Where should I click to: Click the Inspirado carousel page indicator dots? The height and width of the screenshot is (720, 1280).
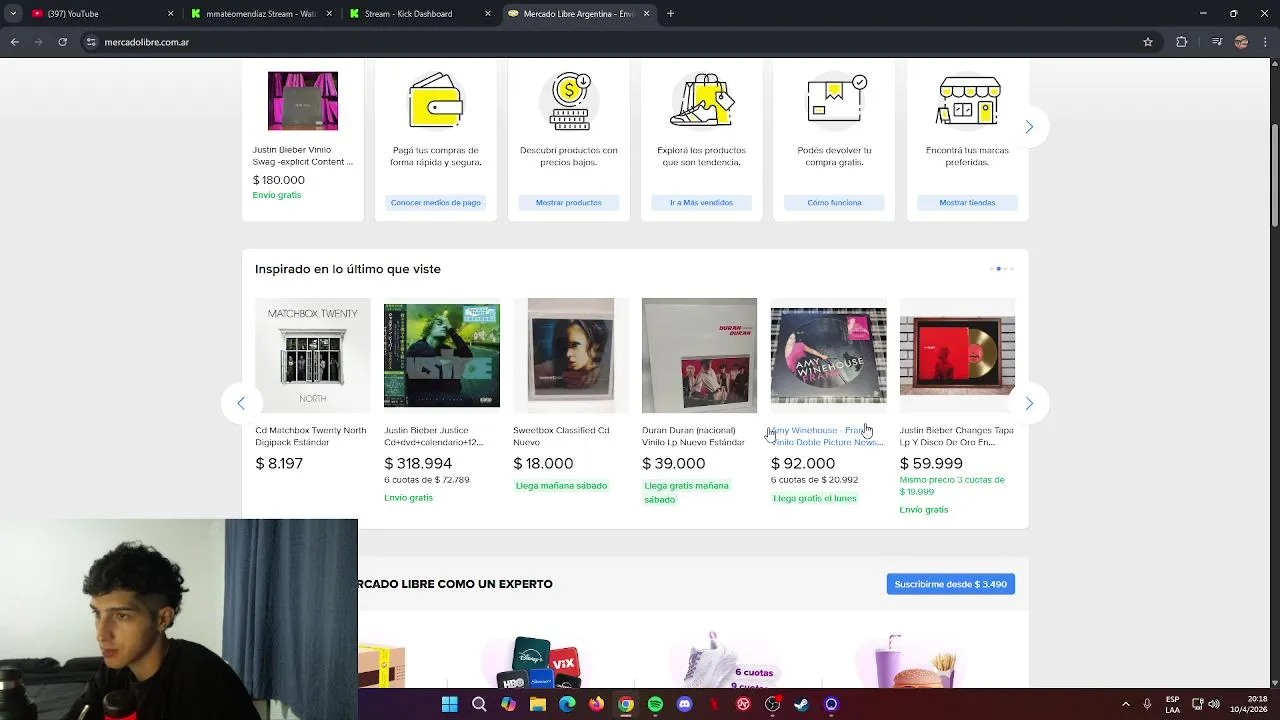click(x=1002, y=269)
